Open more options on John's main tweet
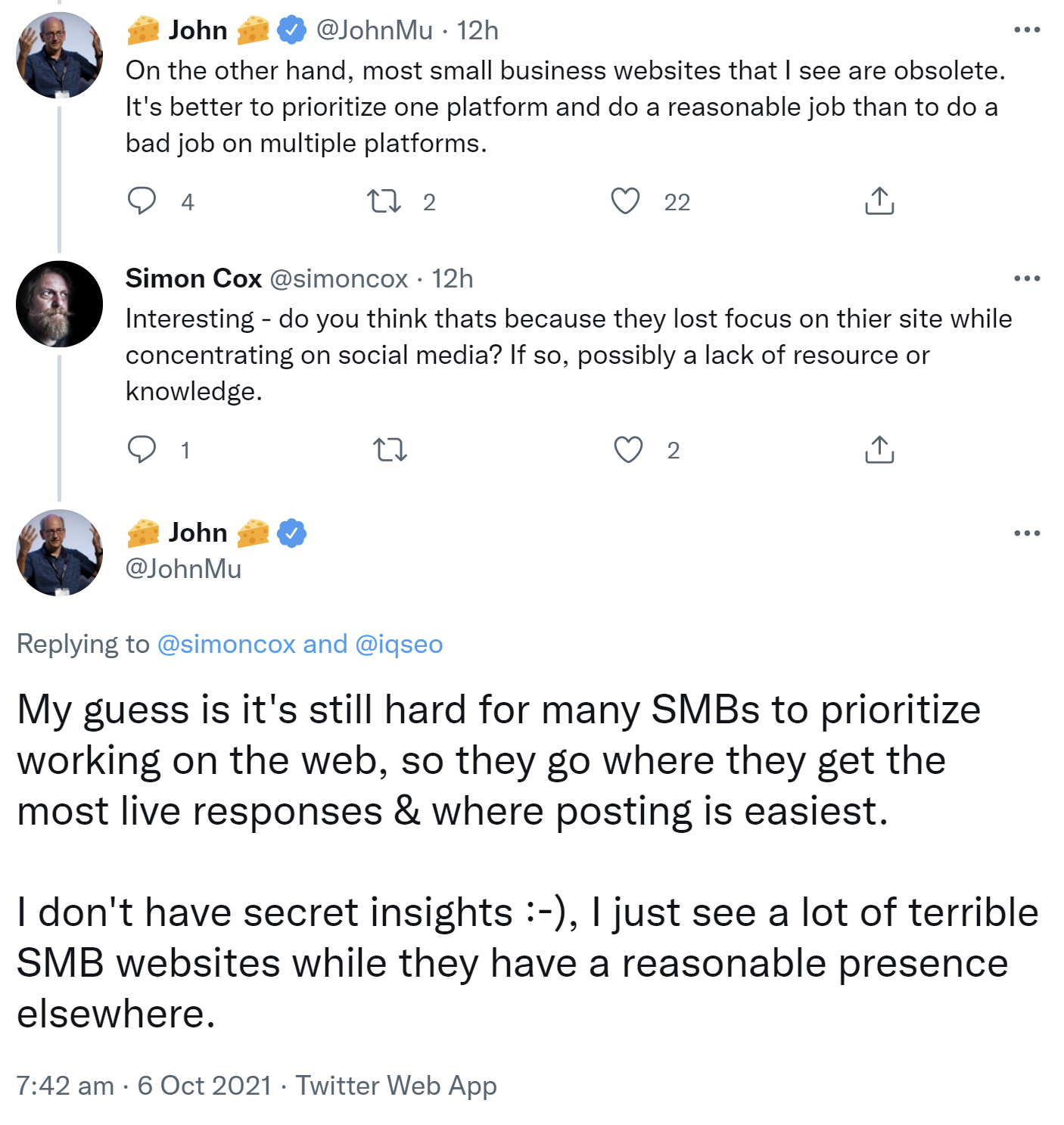 click(x=1026, y=533)
